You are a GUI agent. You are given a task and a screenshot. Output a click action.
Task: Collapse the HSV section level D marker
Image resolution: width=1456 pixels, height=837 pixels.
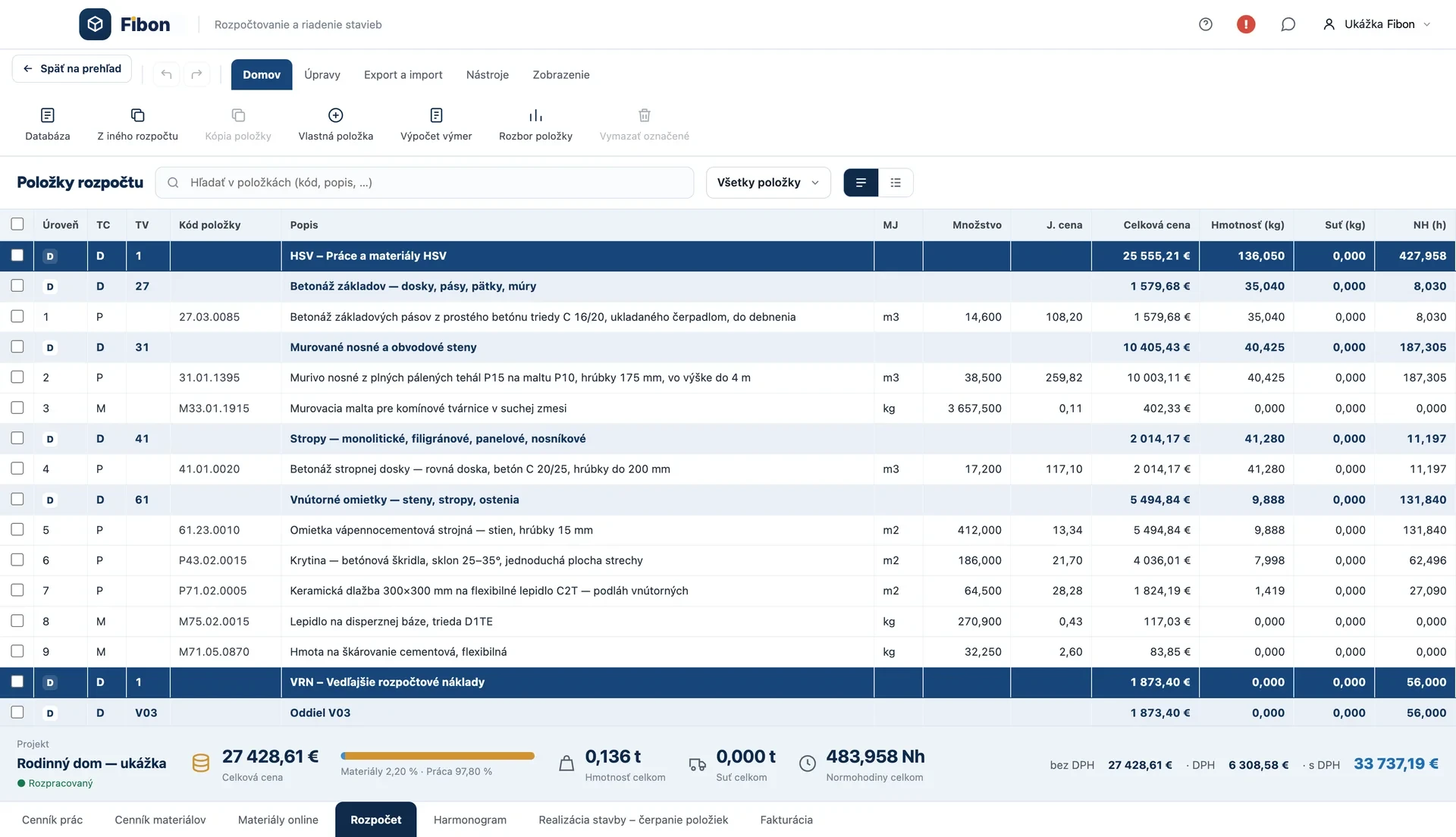click(50, 256)
